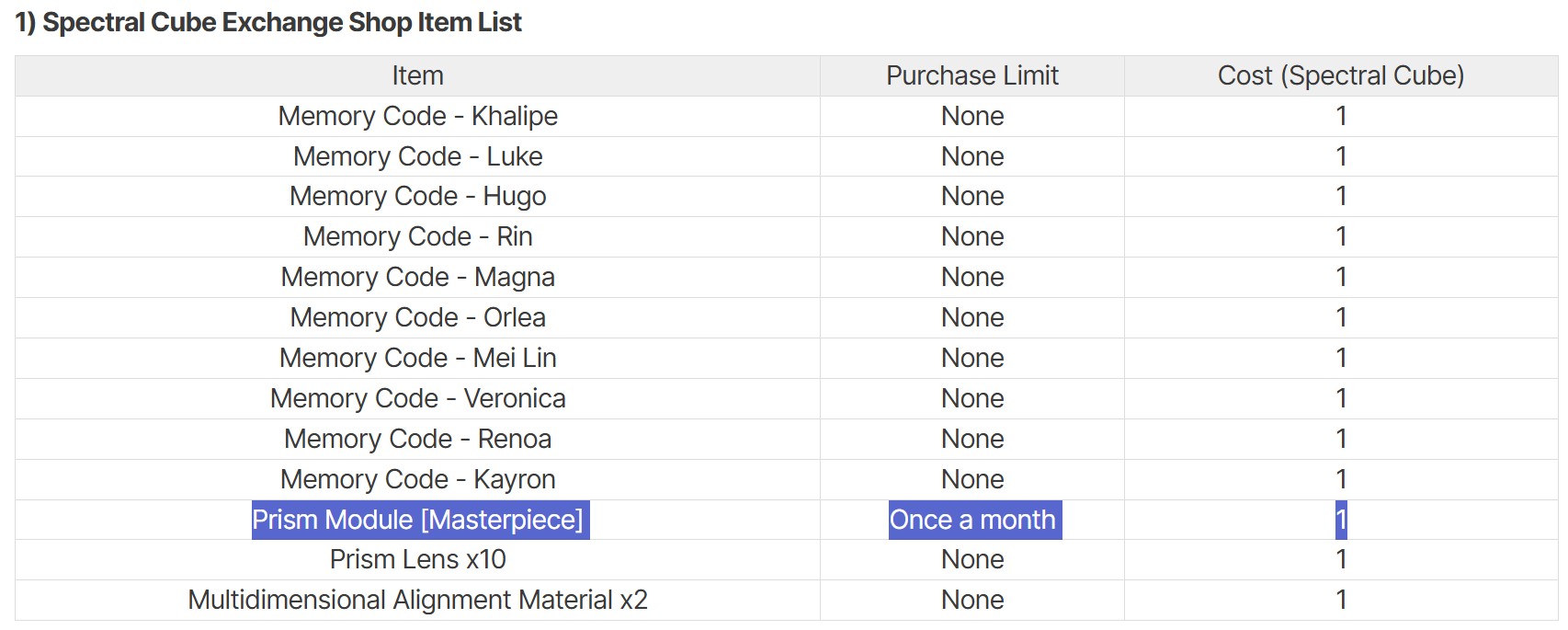Image resolution: width=1568 pixels, height=630 pixels.
Task: Select the "Memory Code - Veronica" item
Action: (417, 398)
